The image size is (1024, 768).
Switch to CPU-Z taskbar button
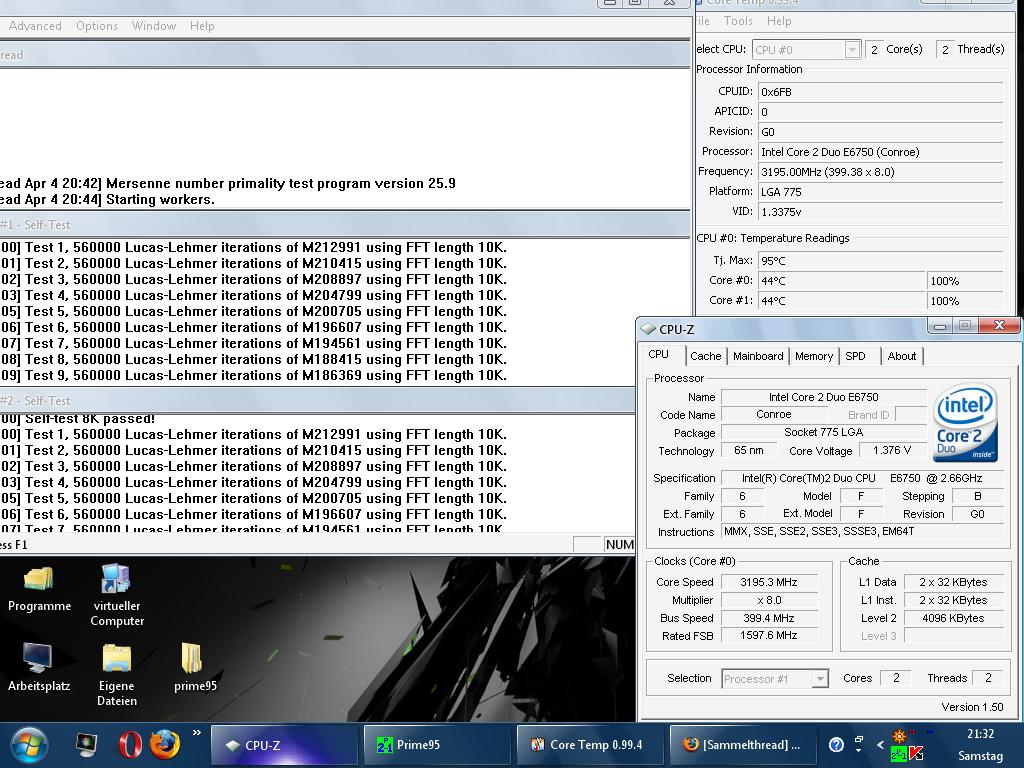pyautogui.click(x=285, y=744)
